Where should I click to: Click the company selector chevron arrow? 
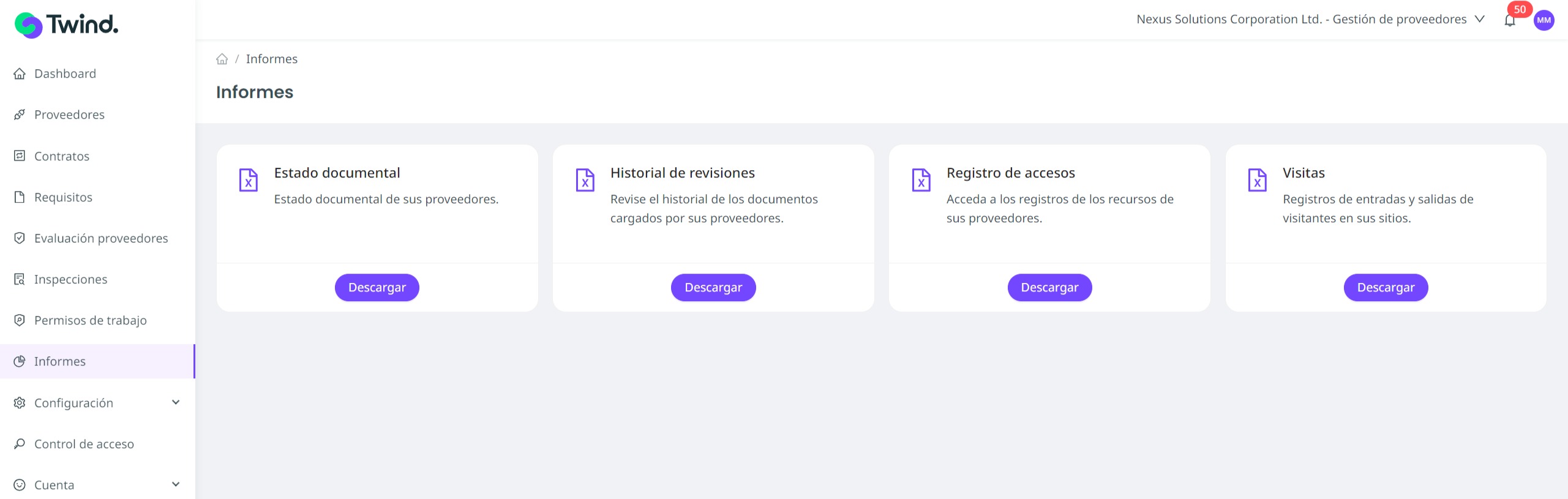coord(1480,19)
